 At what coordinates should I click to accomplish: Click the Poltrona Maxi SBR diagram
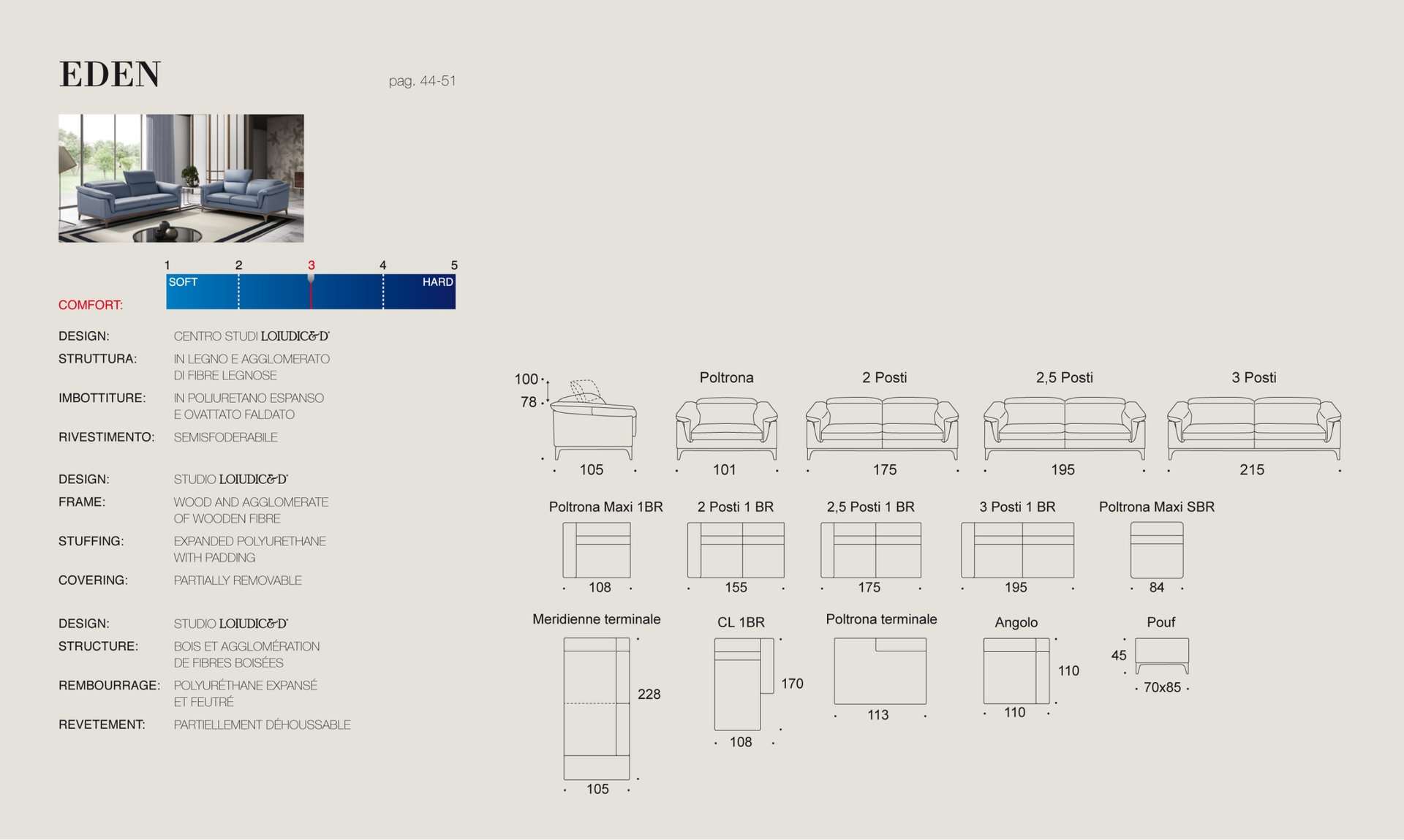click(x=1156, y=550)
